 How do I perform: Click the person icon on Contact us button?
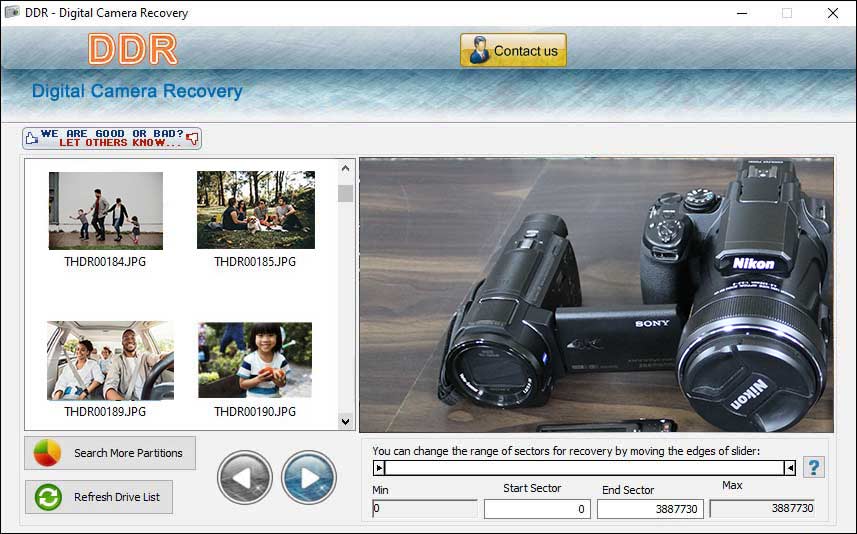coord(479,50)
